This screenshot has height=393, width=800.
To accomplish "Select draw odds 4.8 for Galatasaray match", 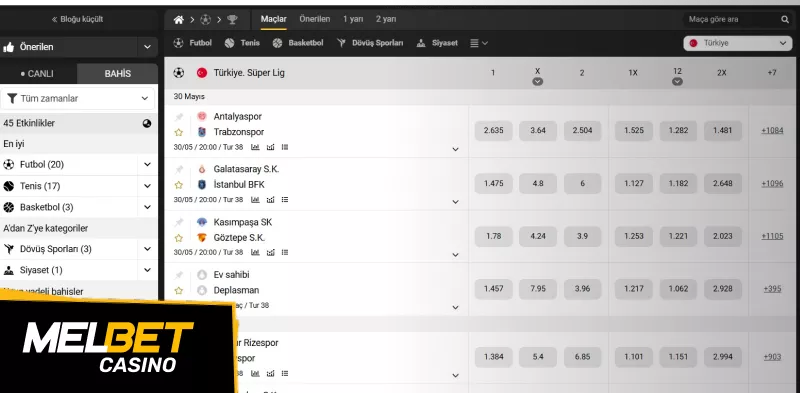I will [x=538, y=183].
